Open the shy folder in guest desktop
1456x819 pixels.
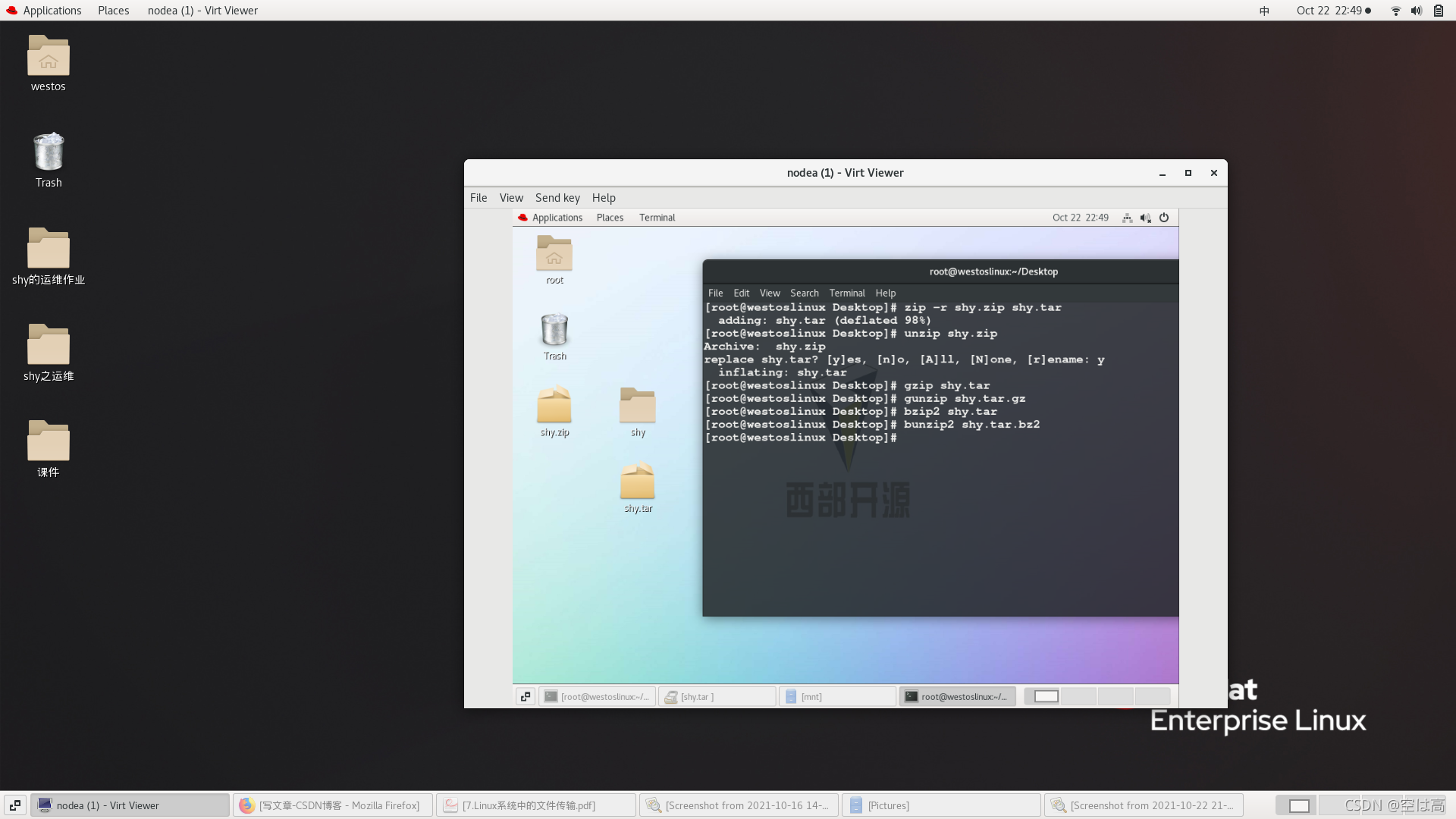point(638,406)
